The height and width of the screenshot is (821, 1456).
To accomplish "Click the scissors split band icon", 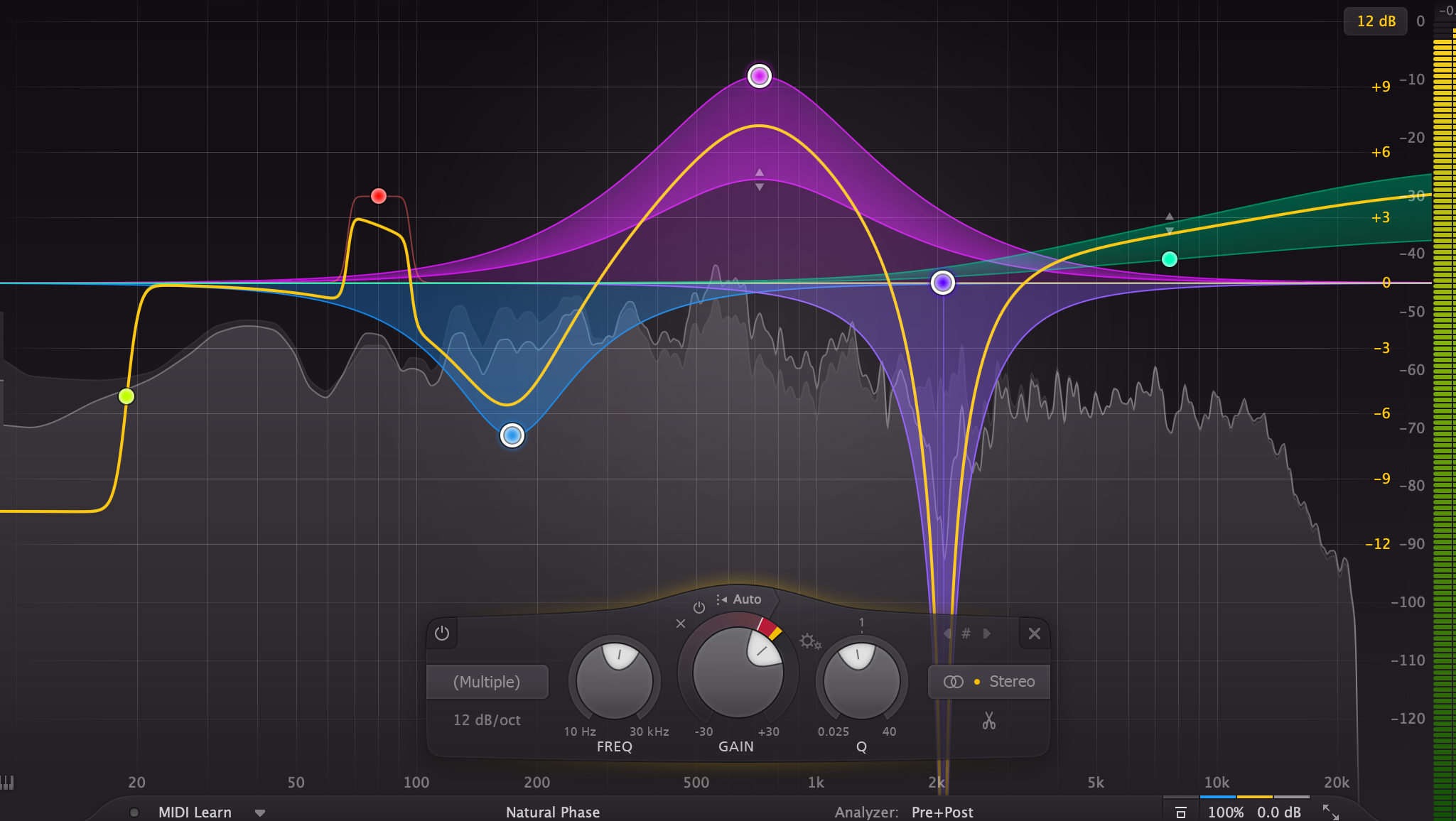I will pos(988,721).
